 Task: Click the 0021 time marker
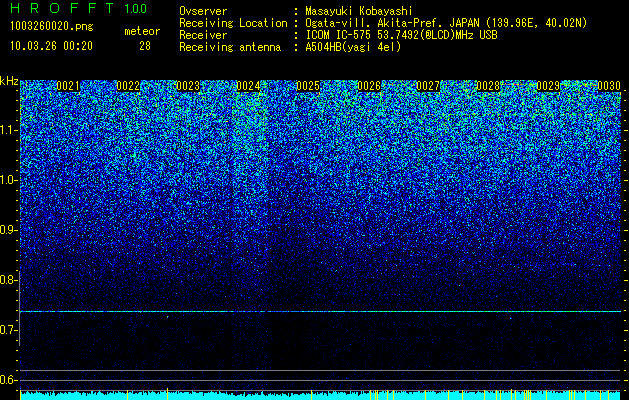(x=68, y=86)
